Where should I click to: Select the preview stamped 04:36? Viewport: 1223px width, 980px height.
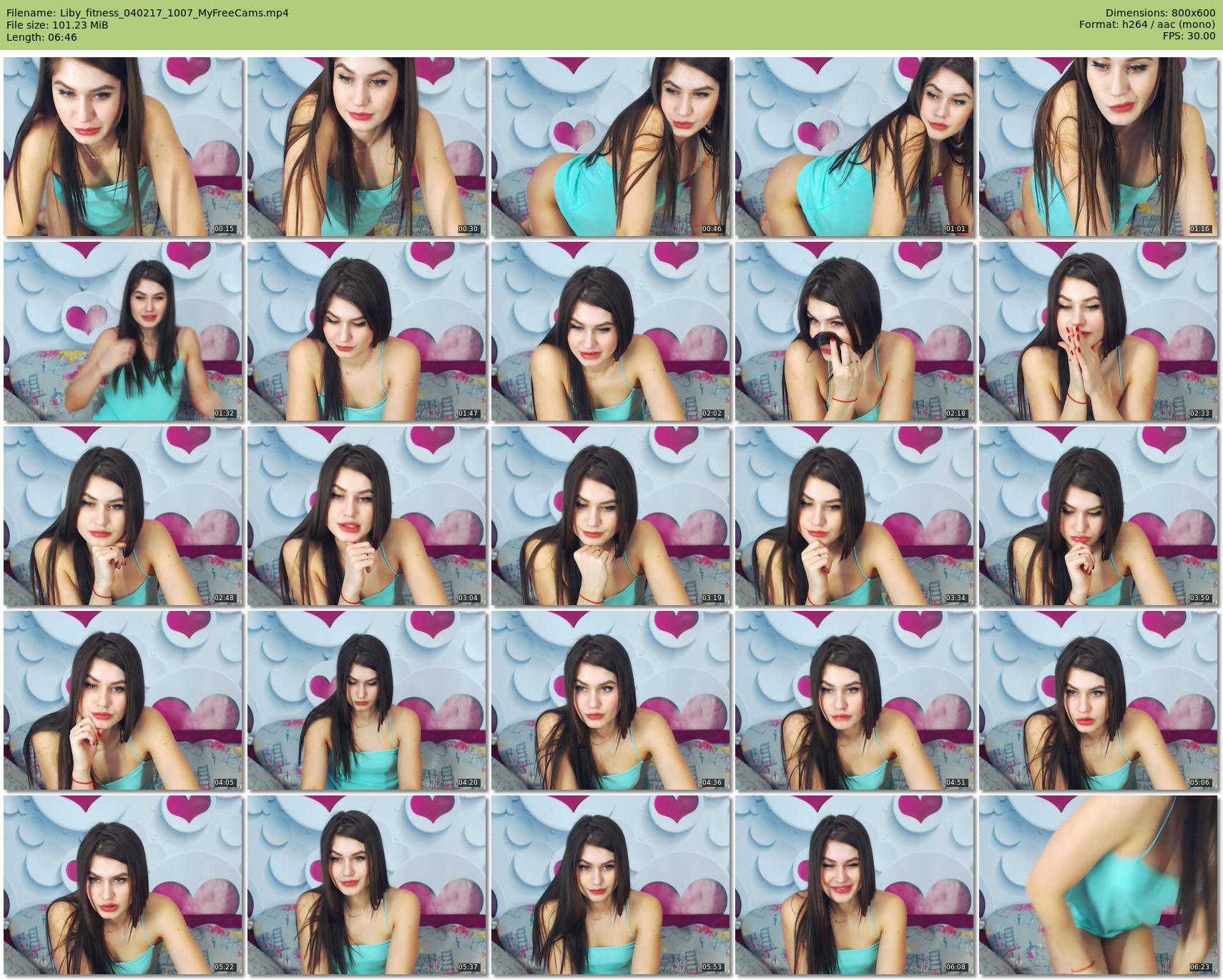point(611,700)
